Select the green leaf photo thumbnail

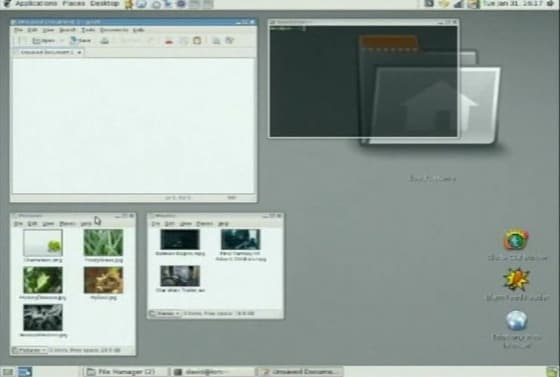[43, 280]
